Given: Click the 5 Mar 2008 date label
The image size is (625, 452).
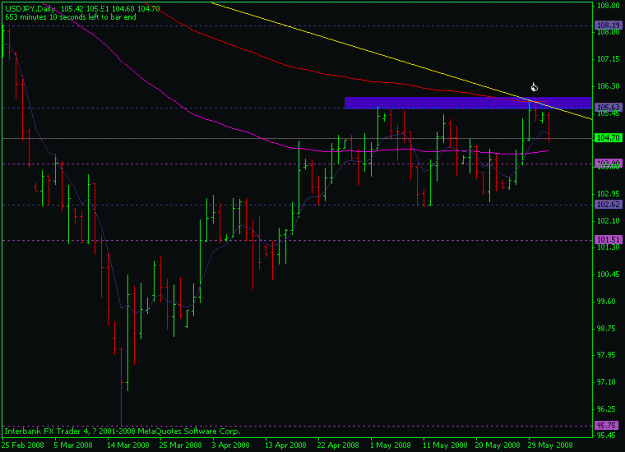Looking at the screenshot, I should coord(73,445).
